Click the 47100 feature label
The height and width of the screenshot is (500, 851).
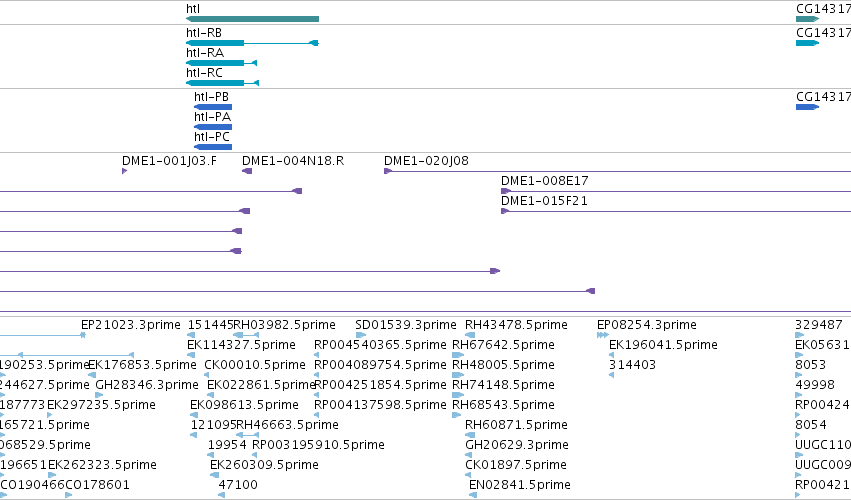[x=238, y=485]
